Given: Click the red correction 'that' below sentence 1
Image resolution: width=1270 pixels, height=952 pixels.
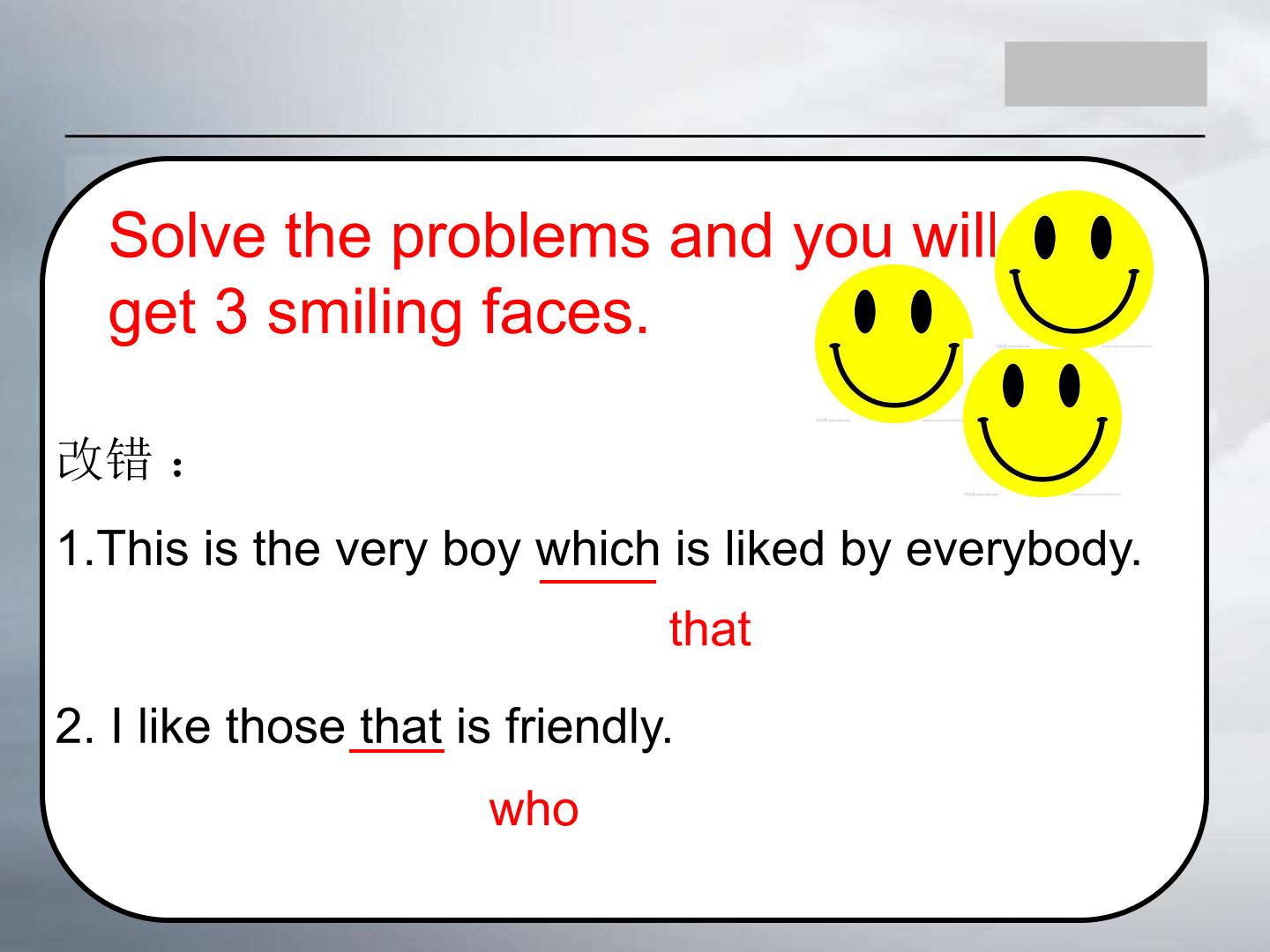Looking at the screenshot, I should tap(710, 629).
